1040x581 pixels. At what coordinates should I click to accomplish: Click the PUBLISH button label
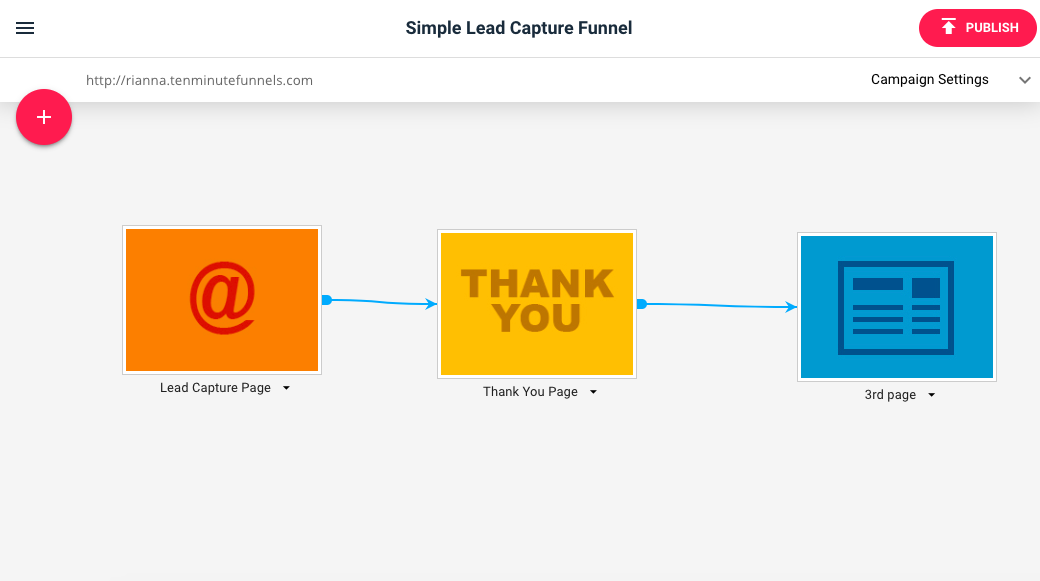point(992,28)
